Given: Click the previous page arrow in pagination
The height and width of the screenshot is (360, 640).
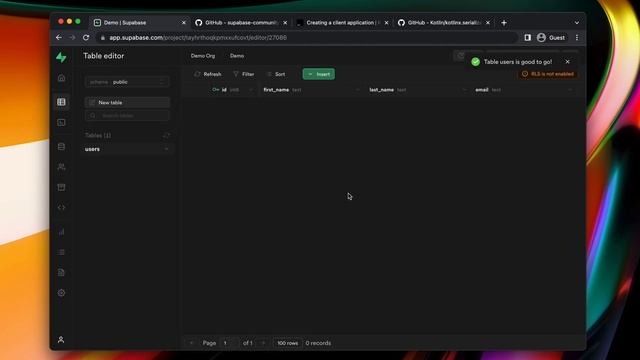Looking at the screenshot, I should (x=191, y=343).
